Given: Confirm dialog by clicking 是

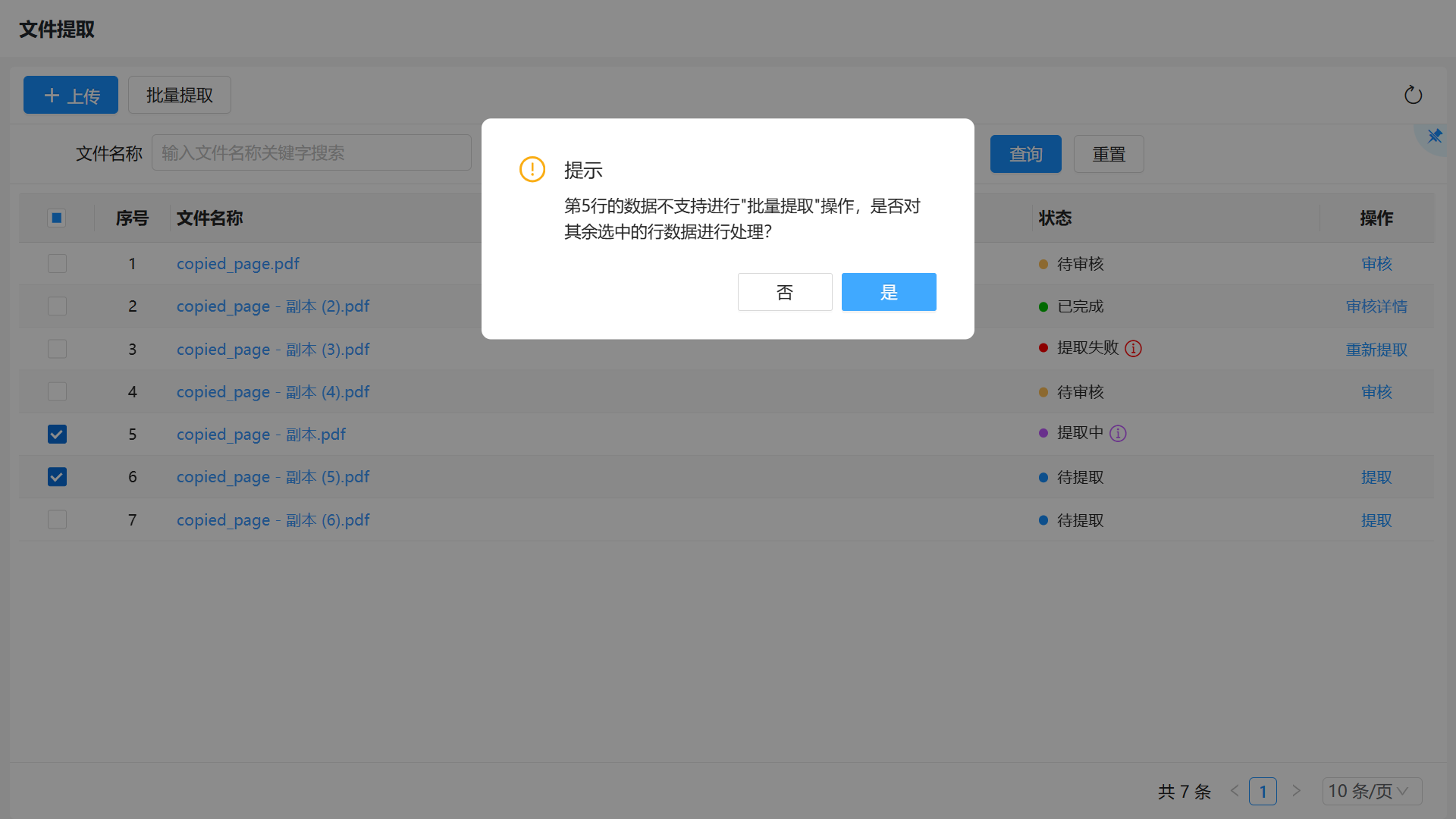Looking at the screenshot, I should click(889, 292).
